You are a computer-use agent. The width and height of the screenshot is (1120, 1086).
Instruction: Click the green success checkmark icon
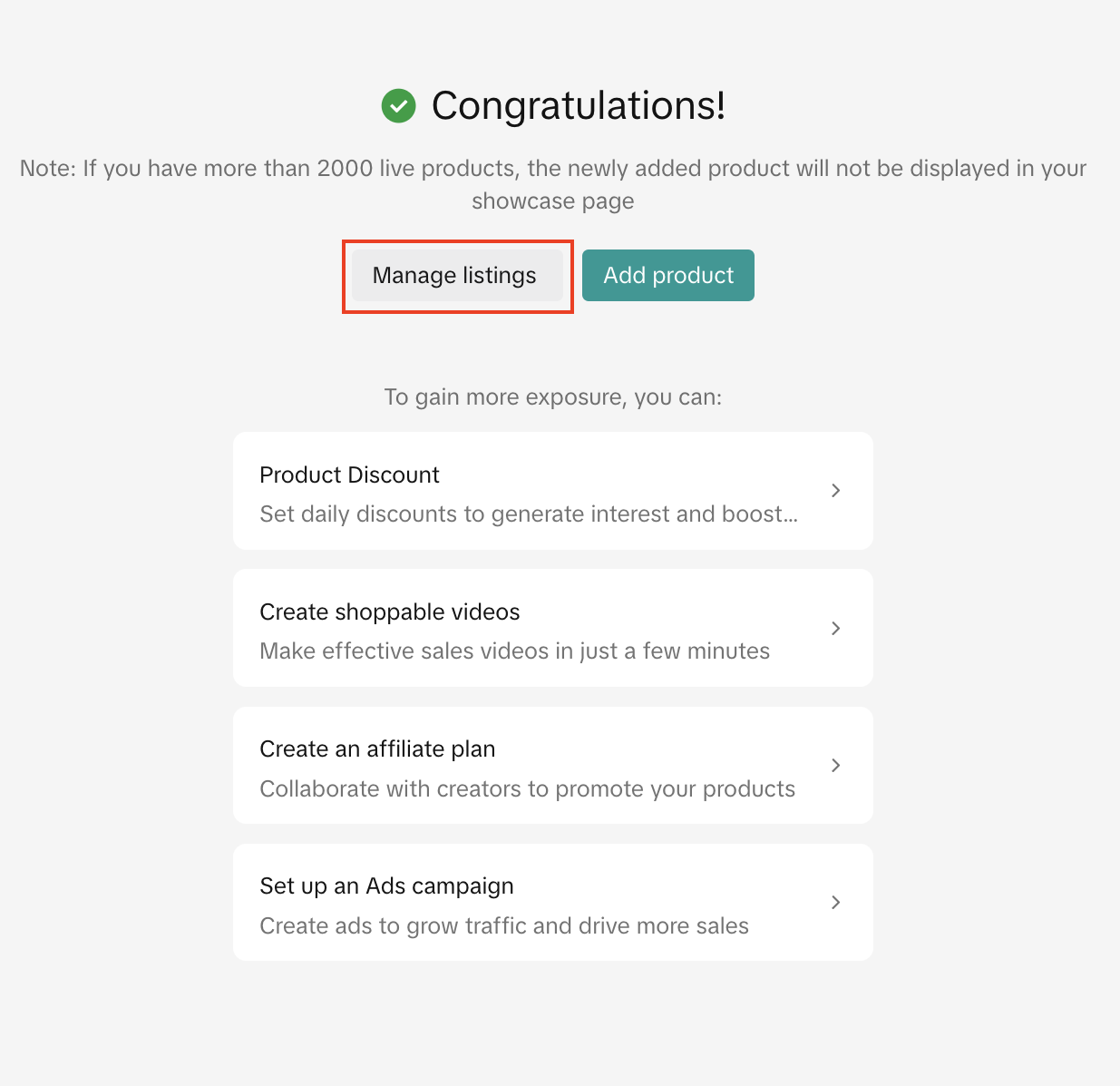coord(398,106)
